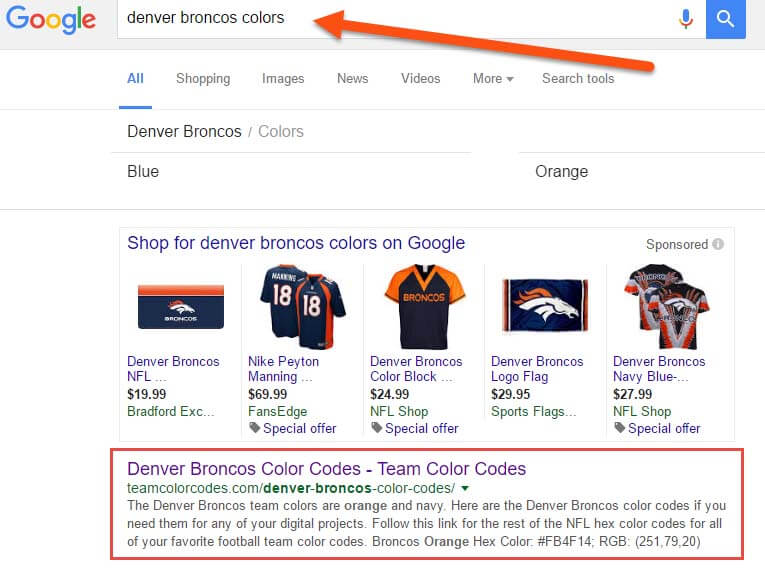765x571 pixels.
Task: Click the blue magnifier search button
Action: pyautogui.click(x=725, y=19)
